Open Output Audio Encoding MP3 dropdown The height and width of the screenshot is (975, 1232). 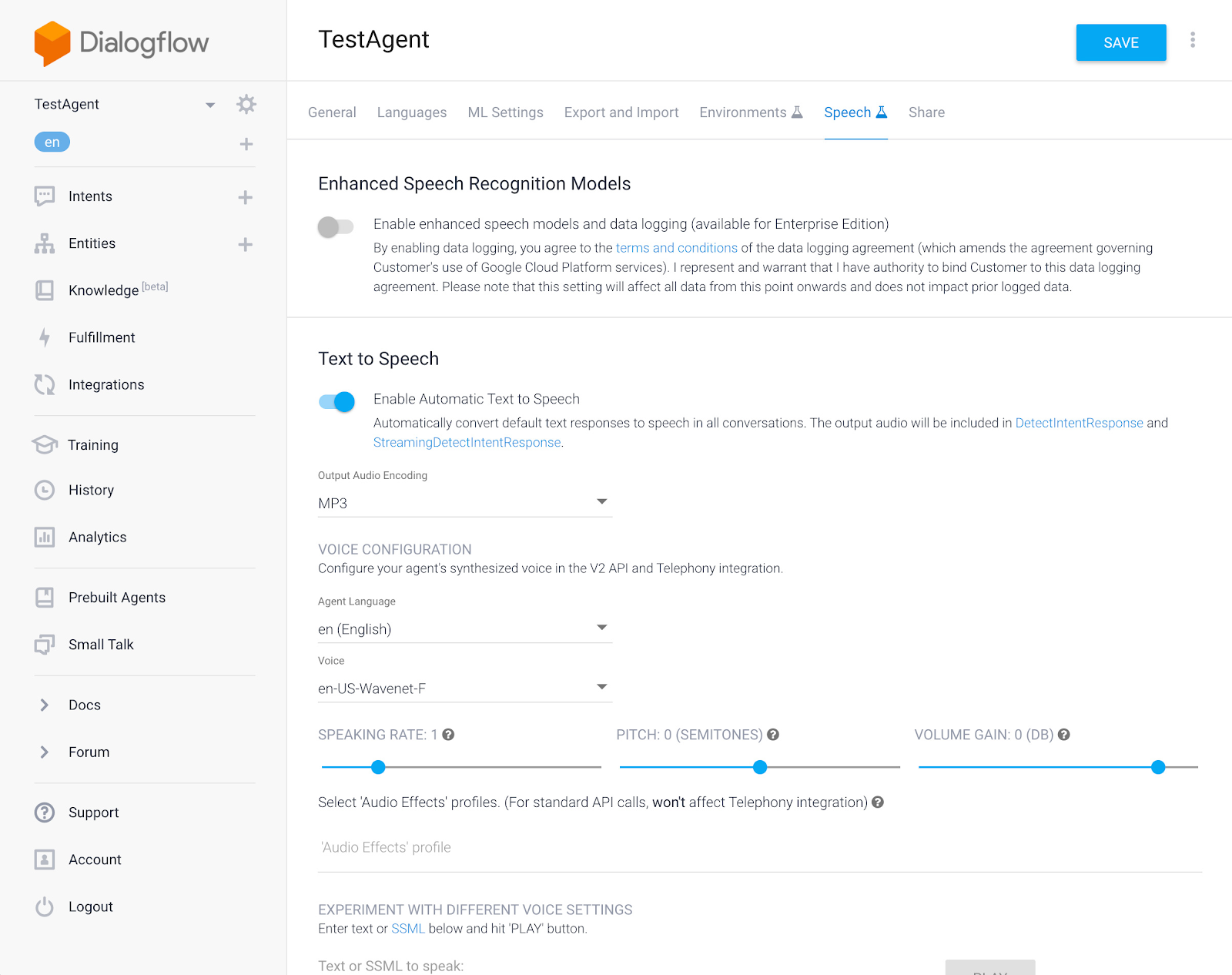[465, 503]
